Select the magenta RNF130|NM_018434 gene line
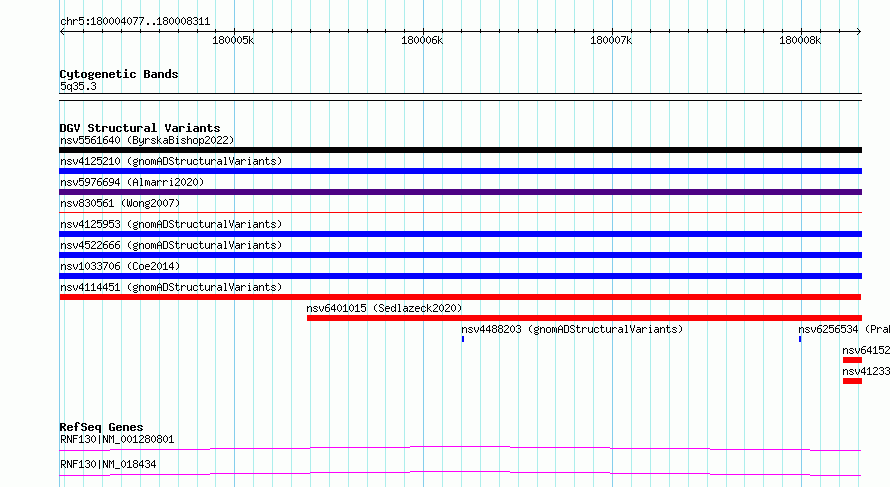This screenshot has height=487, width=890. pyautogui.click(x=460, y=473)
